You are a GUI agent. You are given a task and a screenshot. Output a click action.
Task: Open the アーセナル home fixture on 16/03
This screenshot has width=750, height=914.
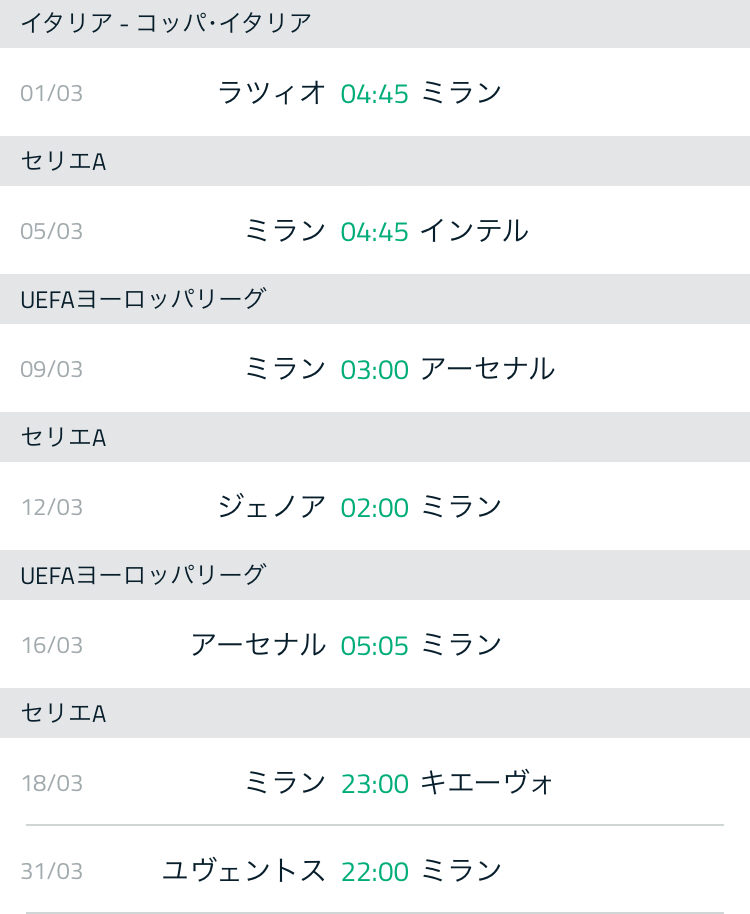click(375, 645)
